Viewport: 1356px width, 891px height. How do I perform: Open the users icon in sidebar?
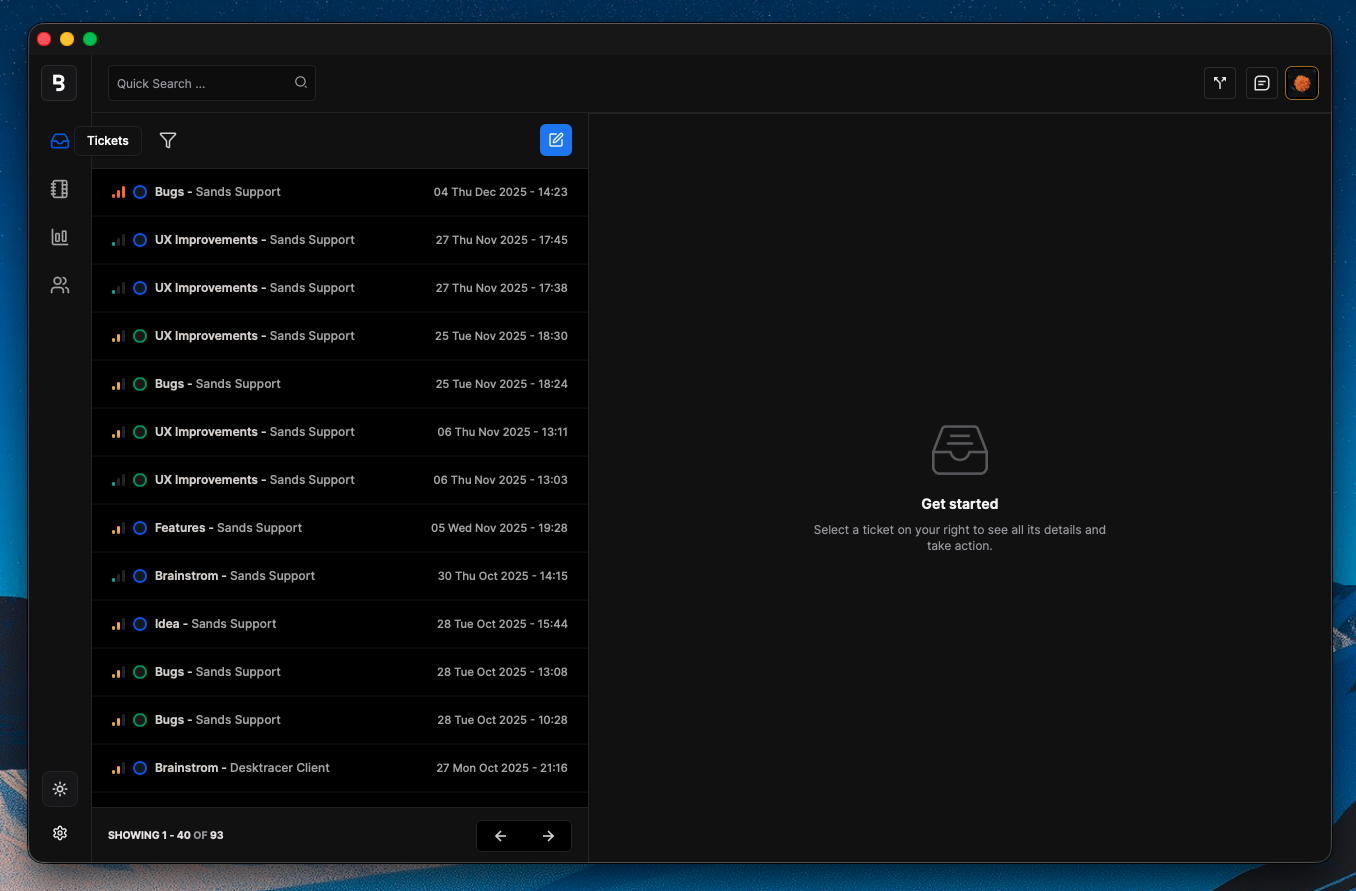point(60,285)
